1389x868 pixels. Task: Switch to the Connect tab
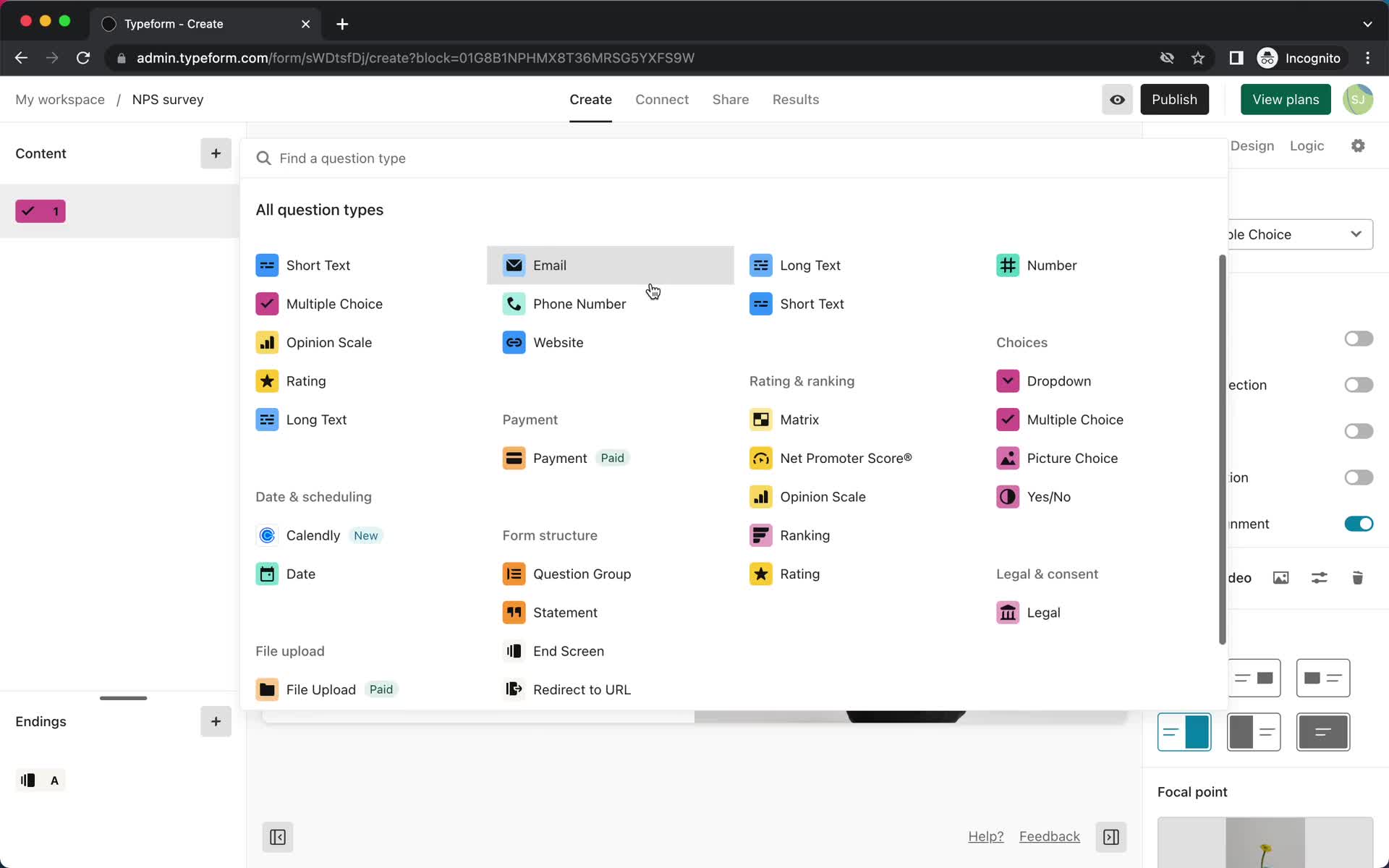click(662, 99)
